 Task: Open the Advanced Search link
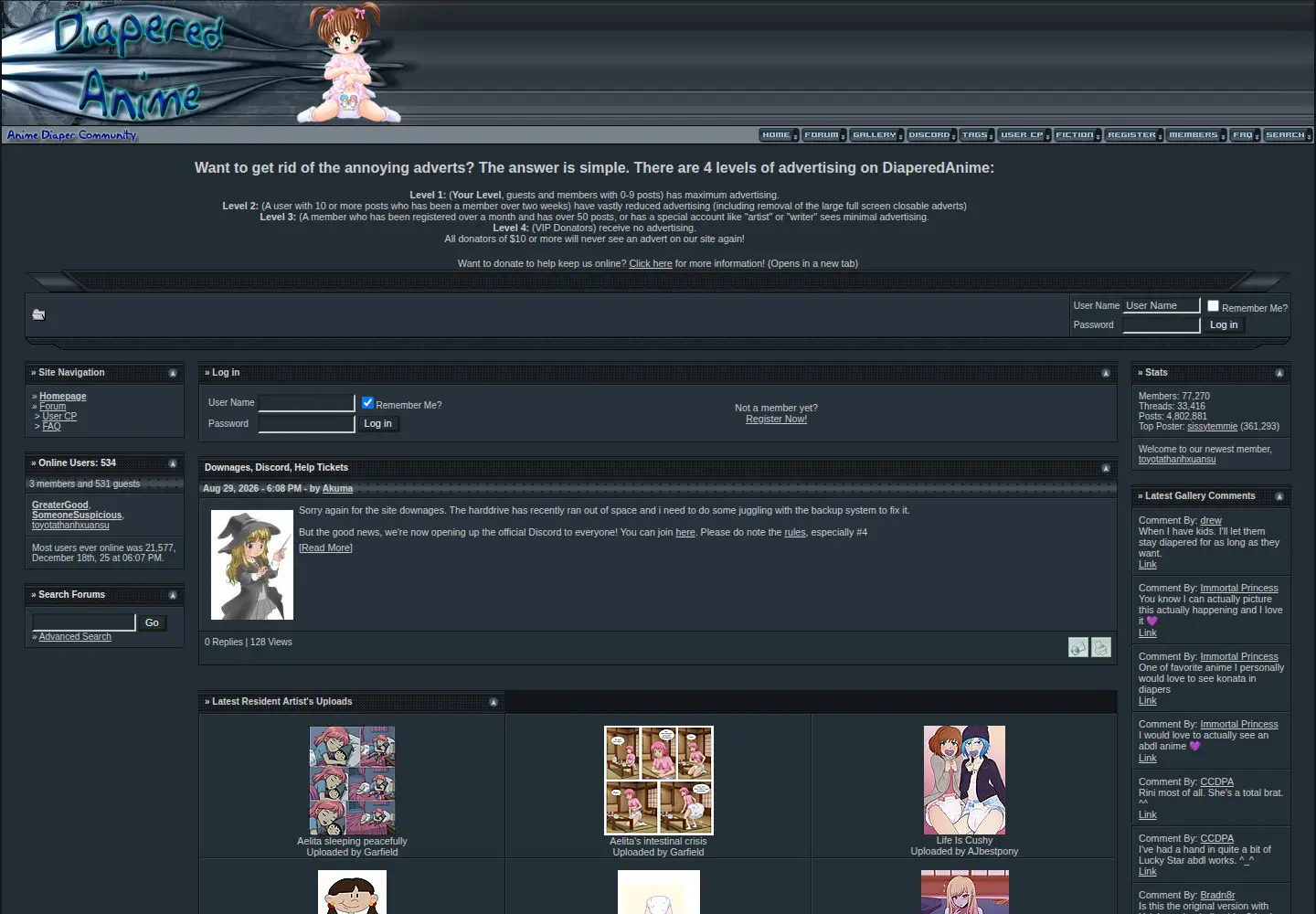click(75, 637)
